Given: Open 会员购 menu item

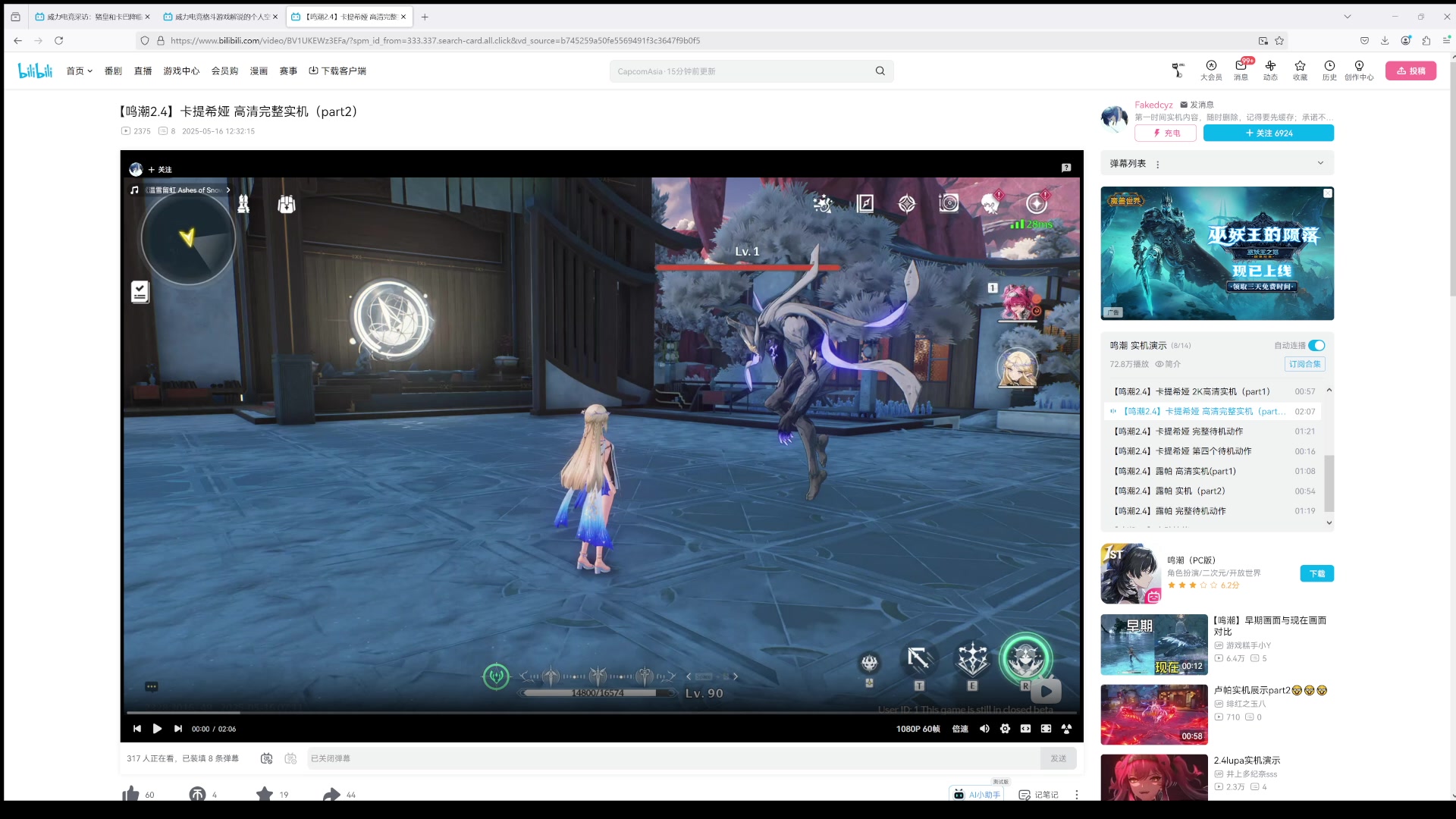Looking at the screenshot, I should click(224, 71).
